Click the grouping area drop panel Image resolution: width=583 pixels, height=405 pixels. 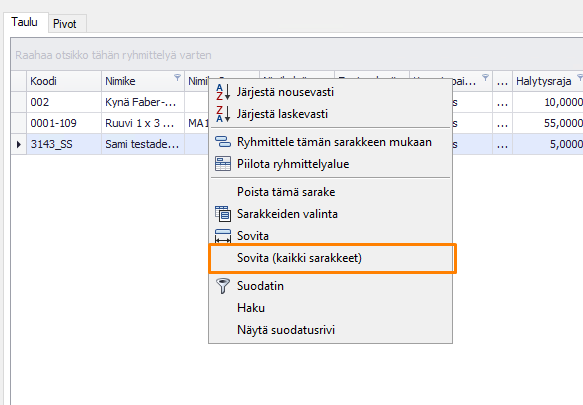coord(297,55)
